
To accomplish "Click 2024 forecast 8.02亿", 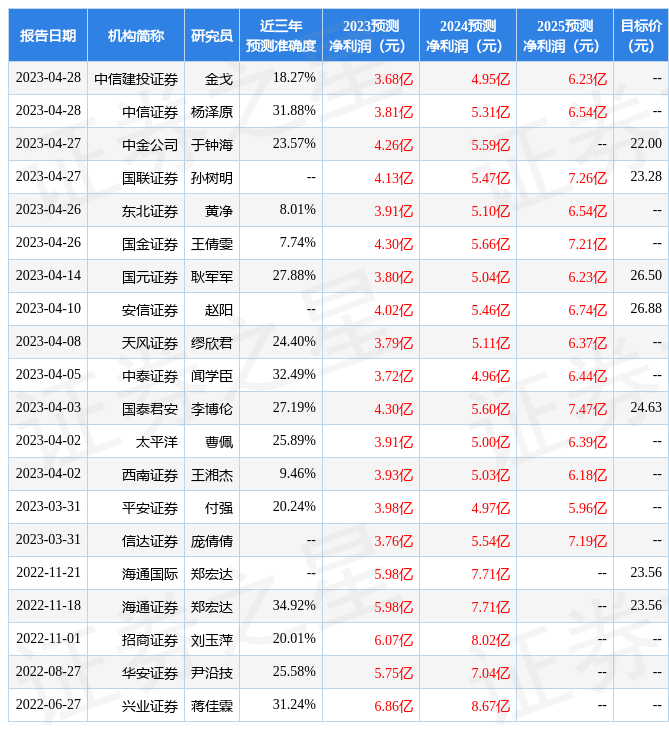I will [491, 641].
